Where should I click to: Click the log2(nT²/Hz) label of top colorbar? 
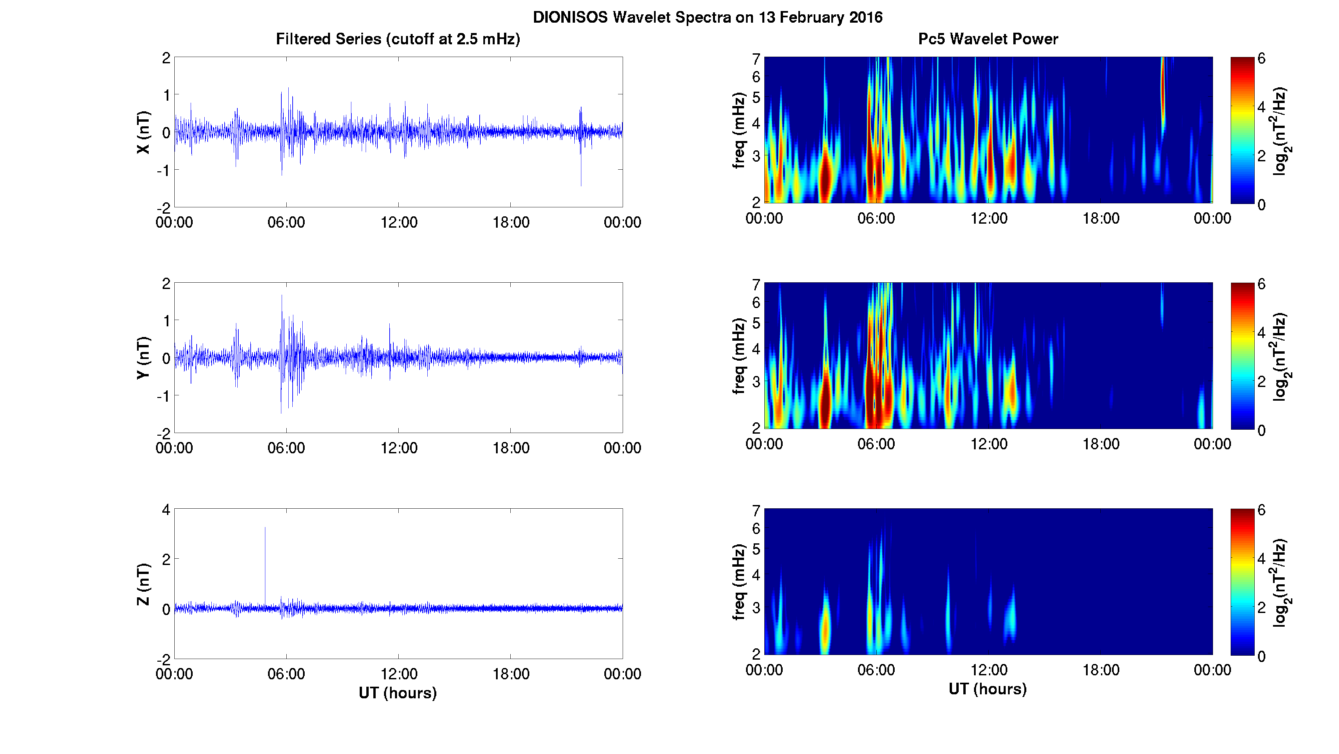click(x=1283, y=131)
